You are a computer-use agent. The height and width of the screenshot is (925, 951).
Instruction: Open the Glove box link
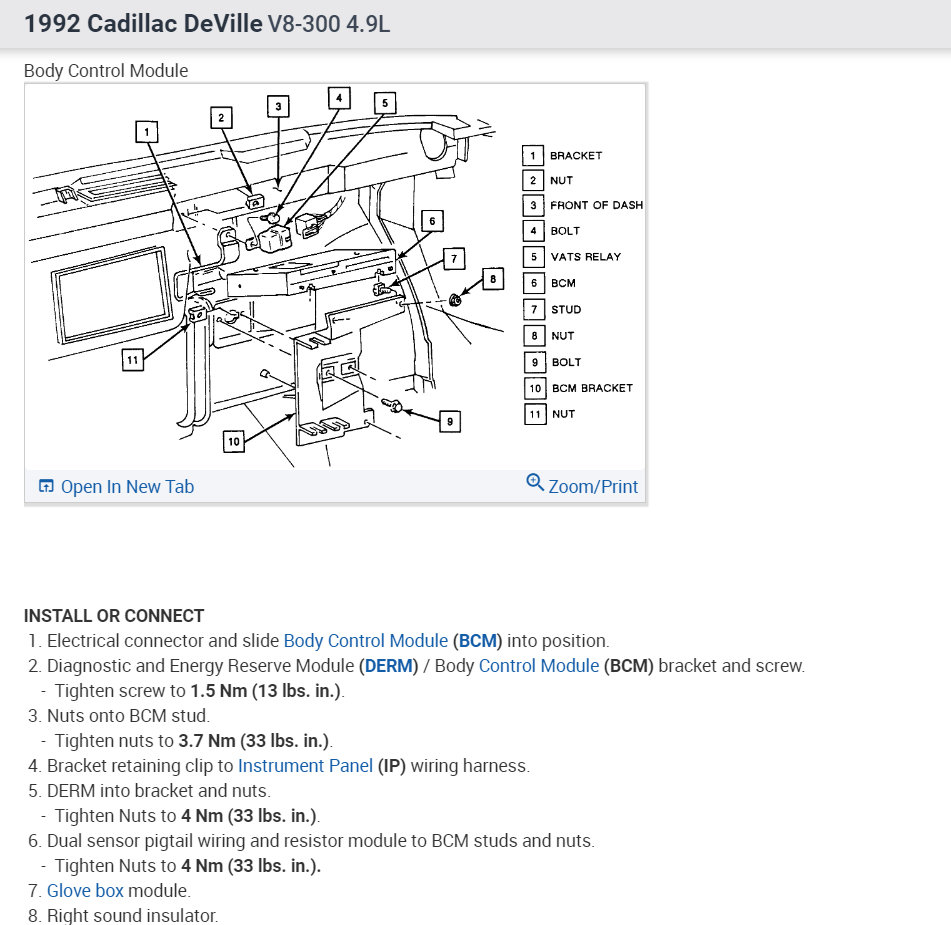tap(85, 890)
